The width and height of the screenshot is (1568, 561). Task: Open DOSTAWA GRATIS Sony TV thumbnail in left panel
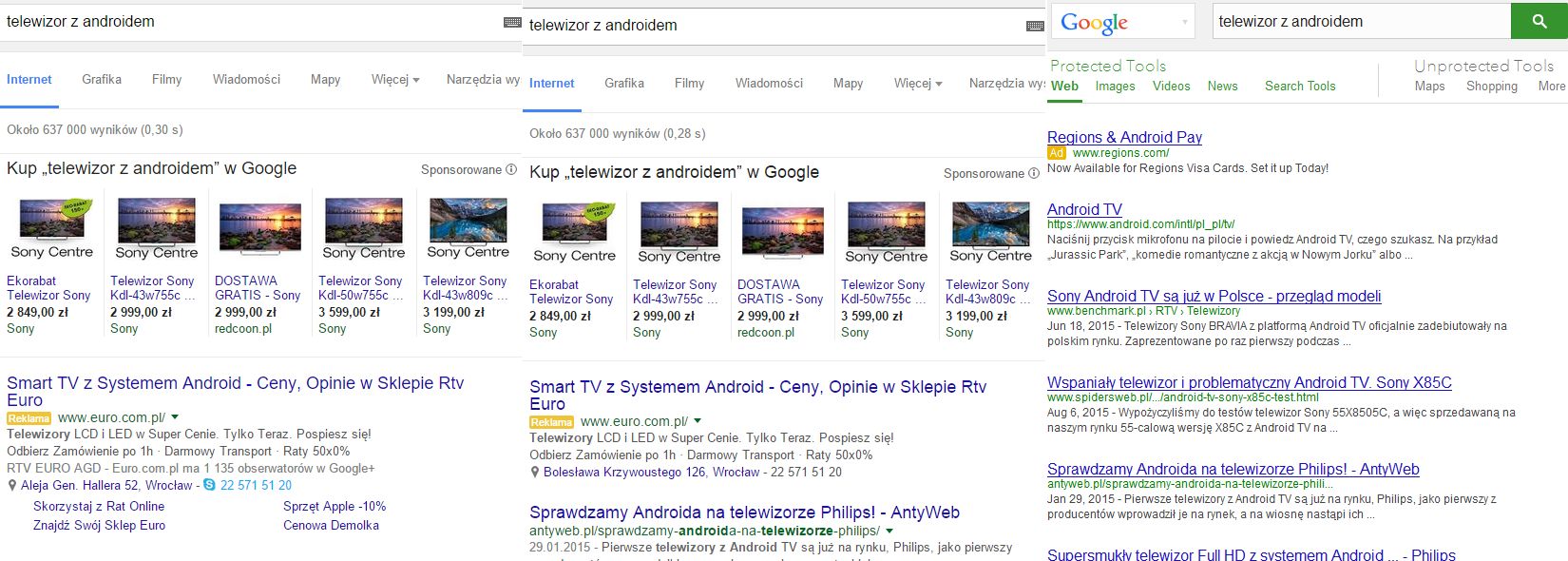260,229
